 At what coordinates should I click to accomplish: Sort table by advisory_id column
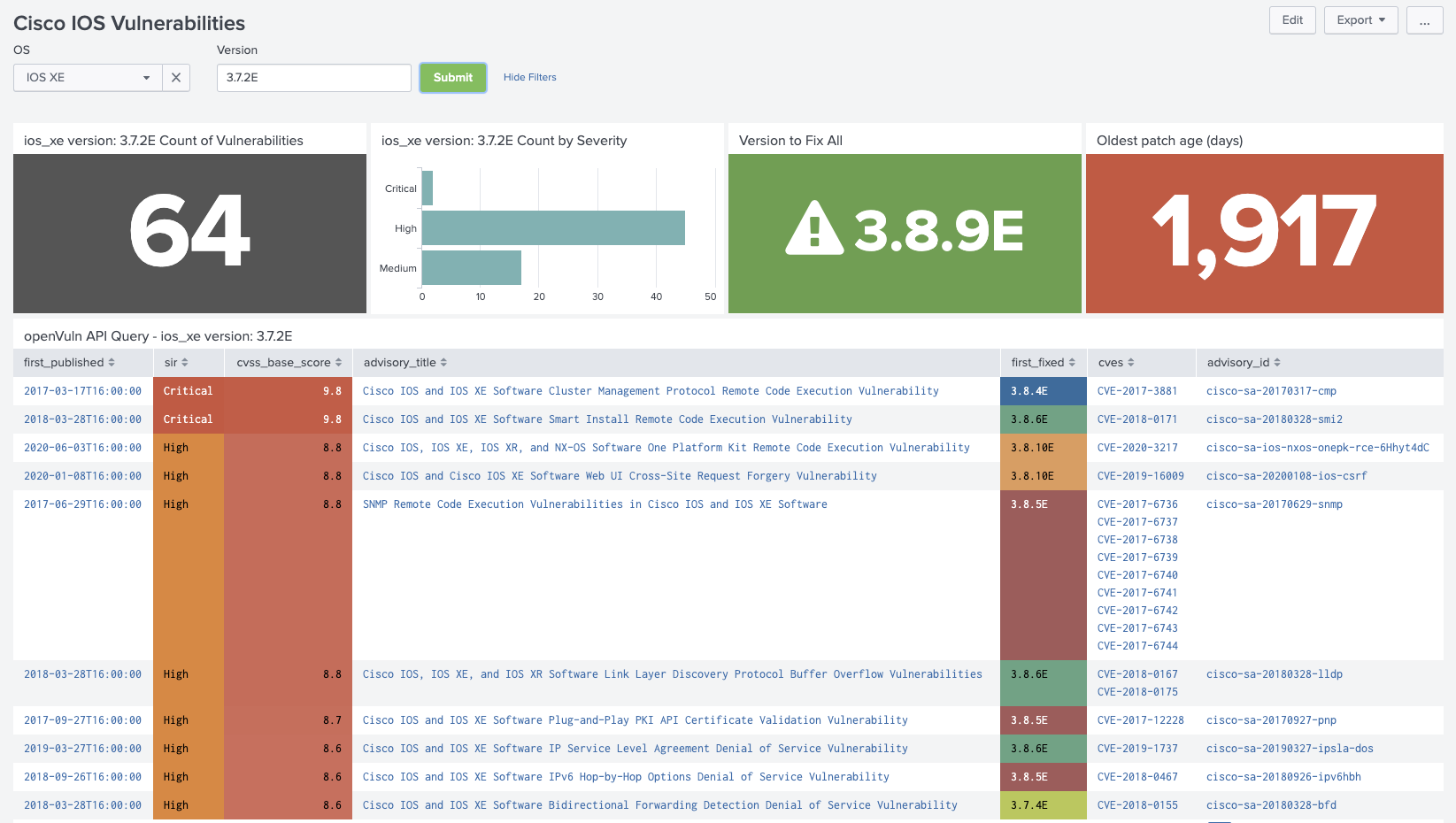[1244, 363]
